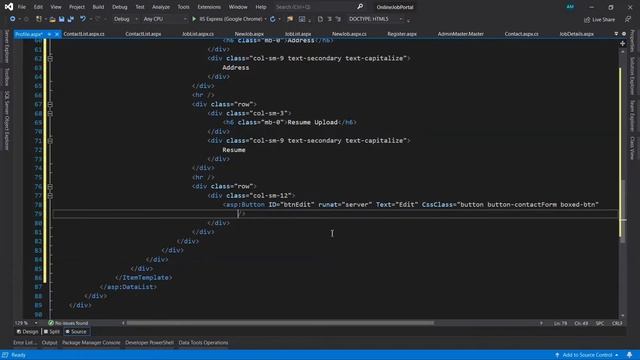640x360 pixels.
Task: Expand the IIS Express run target arrow
Action: [266, 19]
